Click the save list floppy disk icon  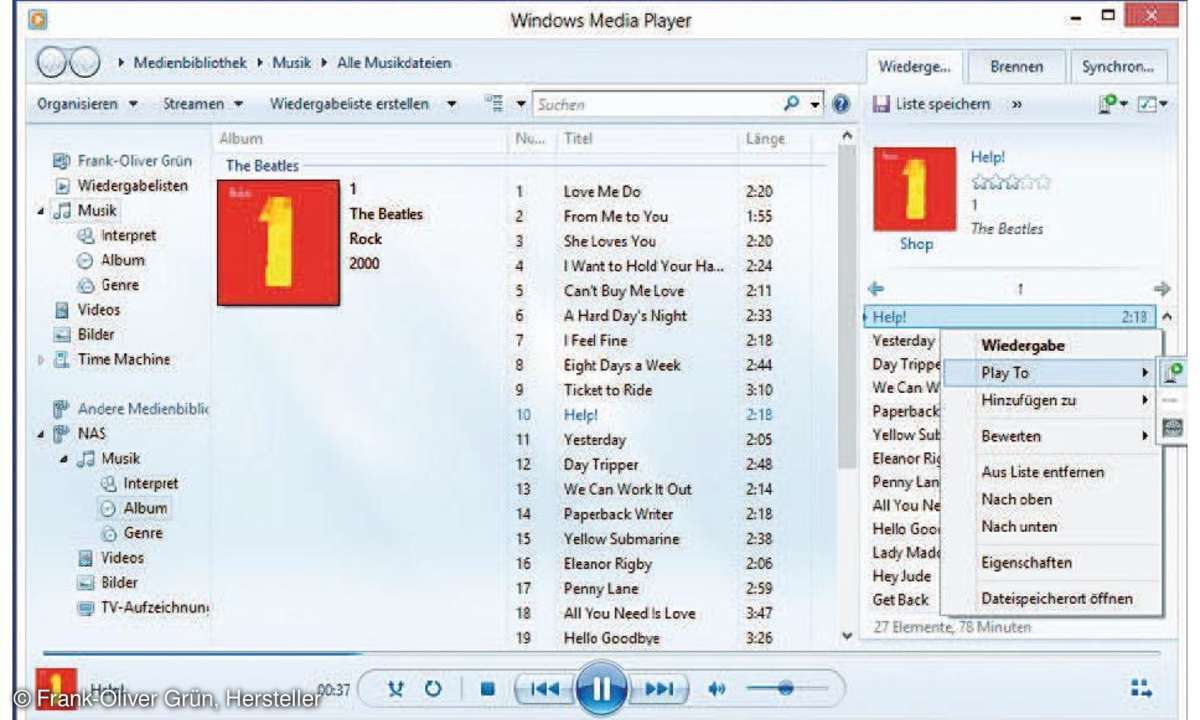click(881, 104)
